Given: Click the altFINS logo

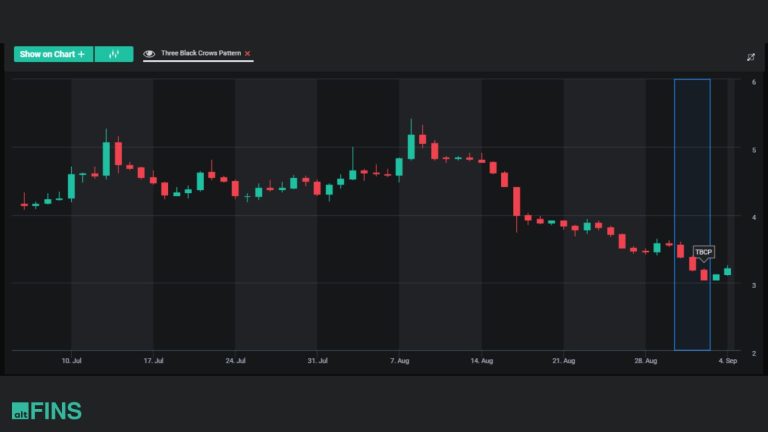Looking at the screenshot, I should [x=47, y=410].
